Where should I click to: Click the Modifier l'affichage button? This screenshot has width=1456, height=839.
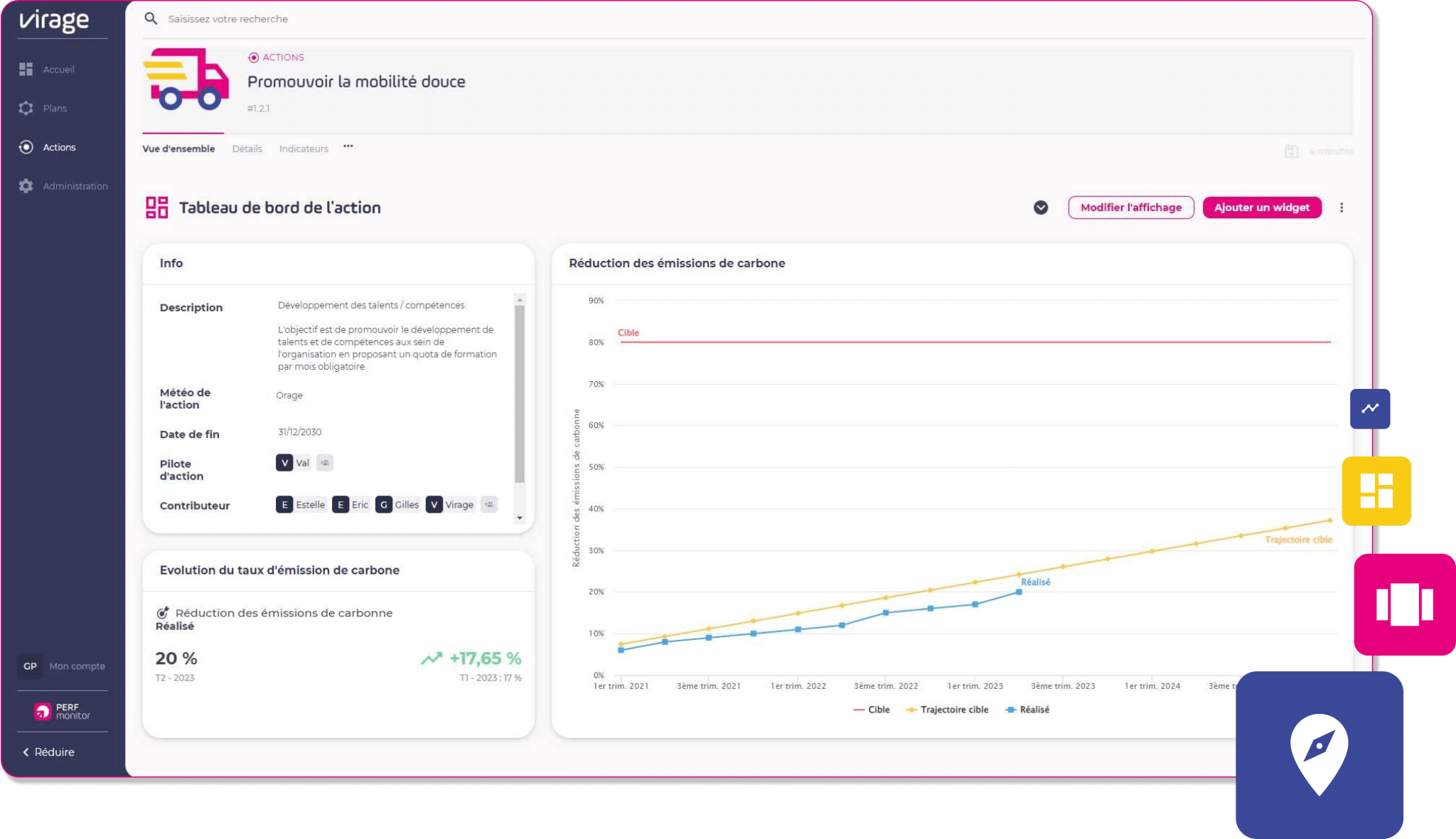pyautogui.click(x=1131, y=207)
